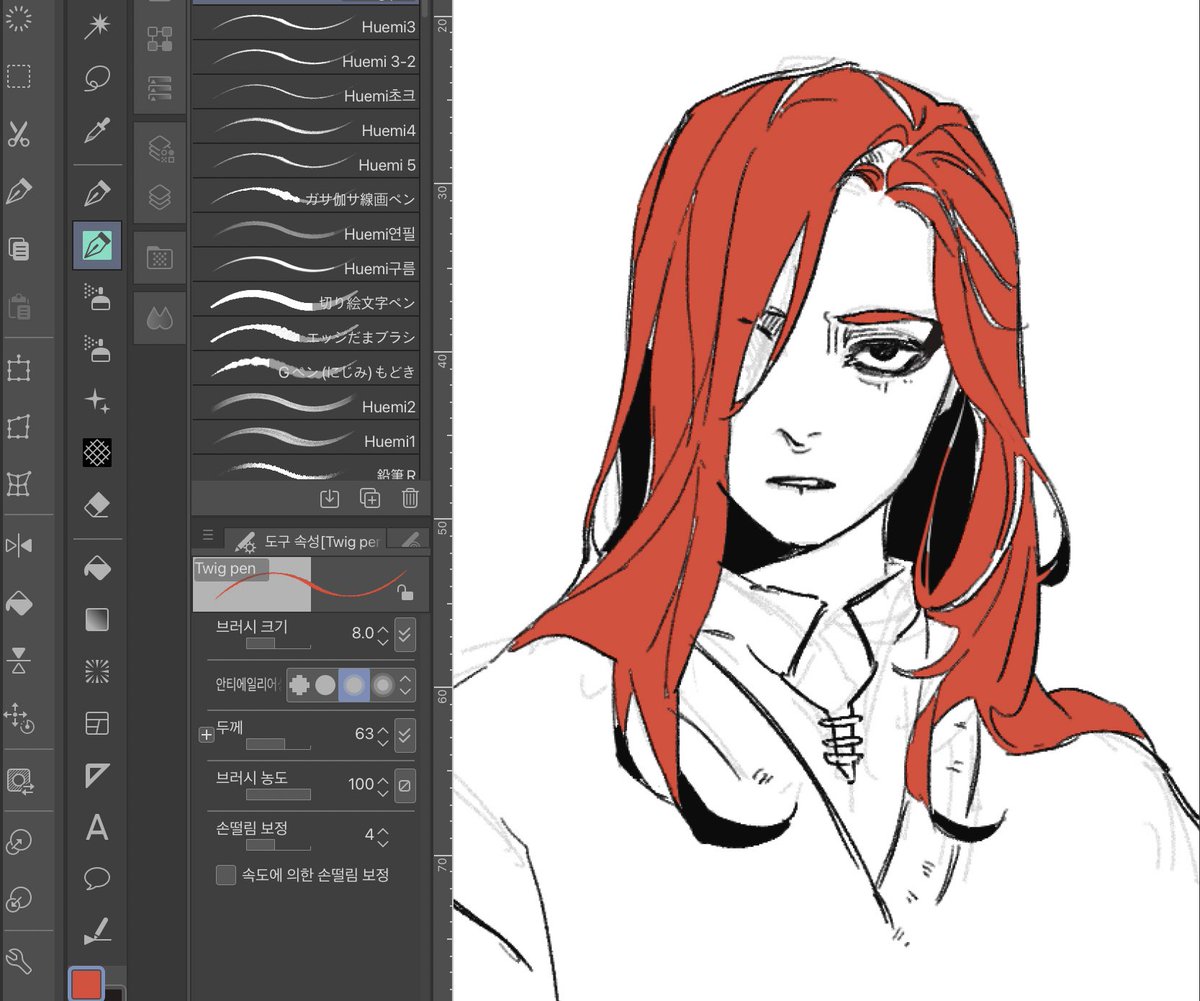The image size is (1200, 1001).
Task: Select the Lasso selection tool
Action: click(x=97, y=78)
